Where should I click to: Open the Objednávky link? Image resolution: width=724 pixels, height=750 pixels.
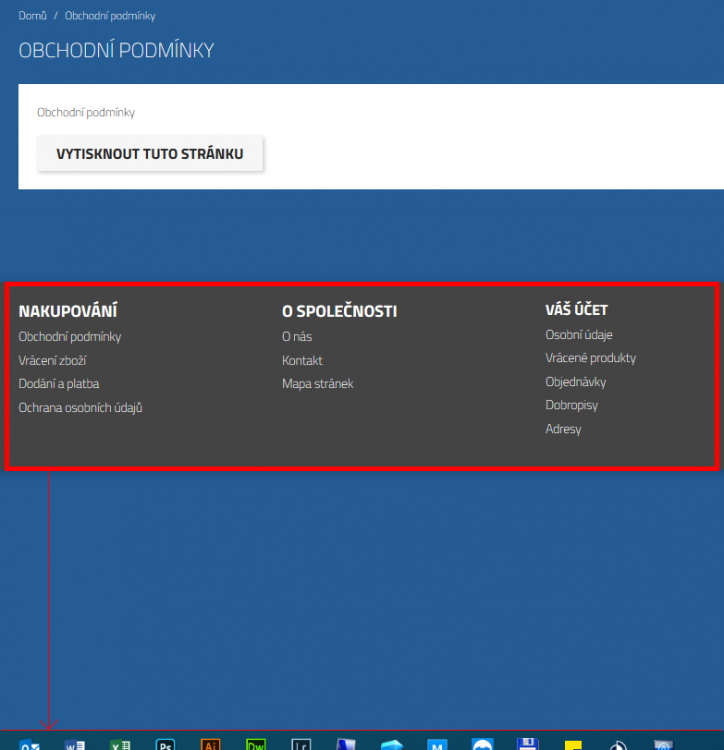(576, 382)
